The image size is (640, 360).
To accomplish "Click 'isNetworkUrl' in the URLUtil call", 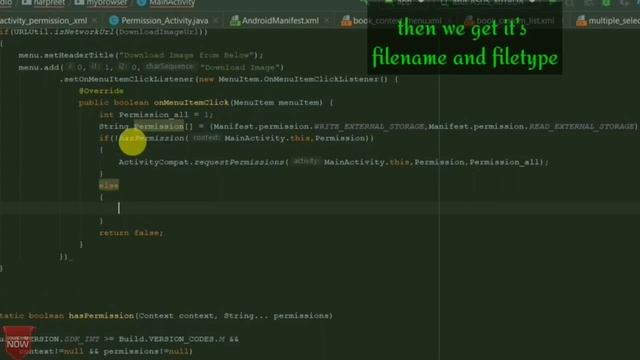I will [x=84, y=32].
